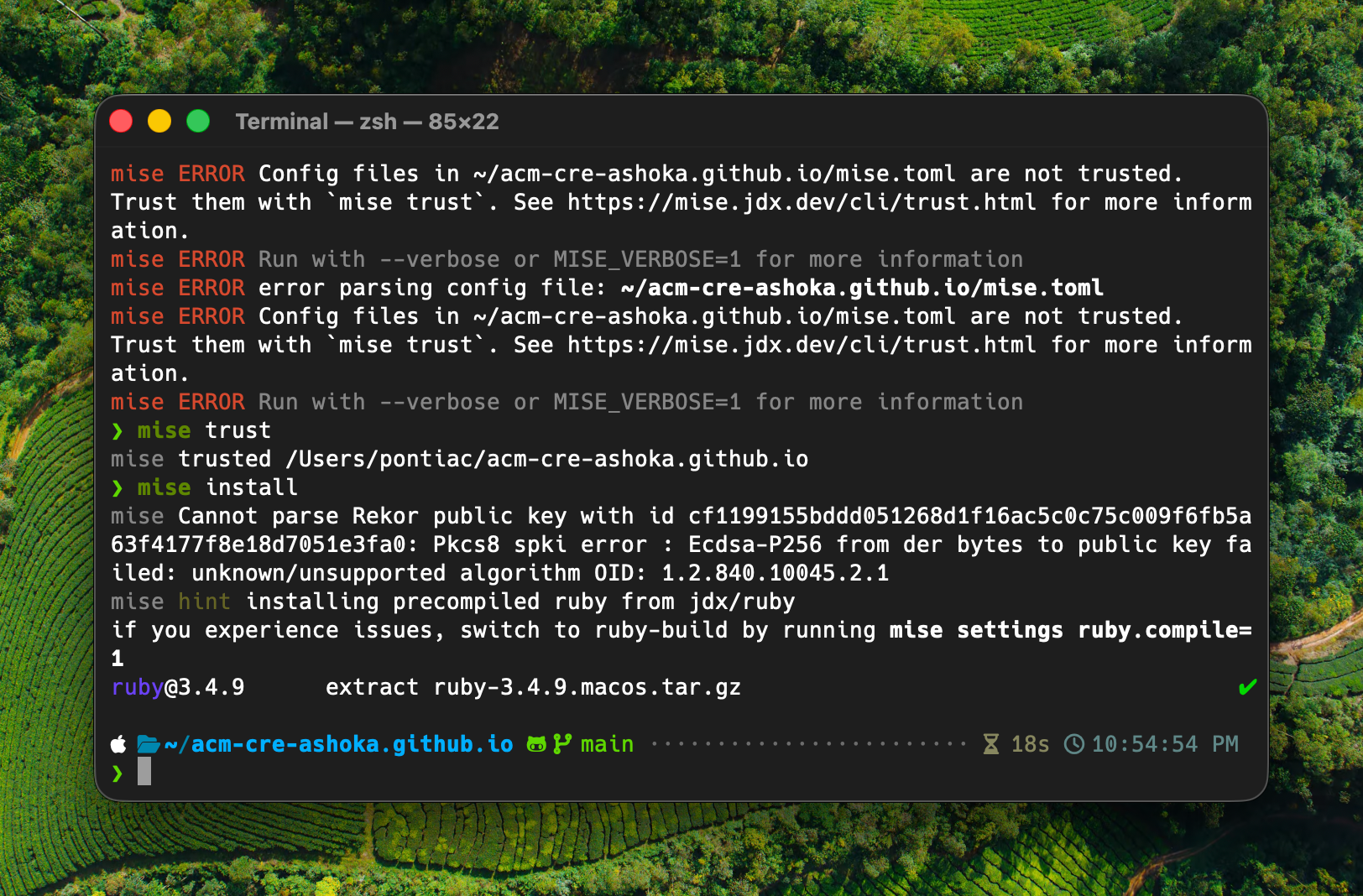
Task: Click 'ruby-3.4.9.macos.tar.gz' file name
Action: [x=587, y=687]
